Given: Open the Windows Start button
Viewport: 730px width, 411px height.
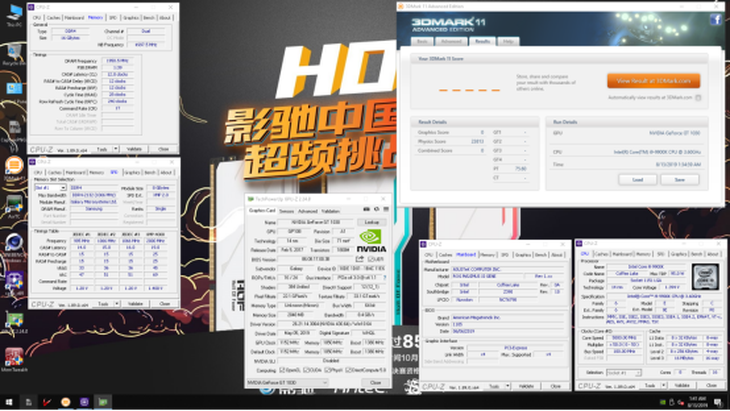Looking at the screenshot, I should (8, 402).
